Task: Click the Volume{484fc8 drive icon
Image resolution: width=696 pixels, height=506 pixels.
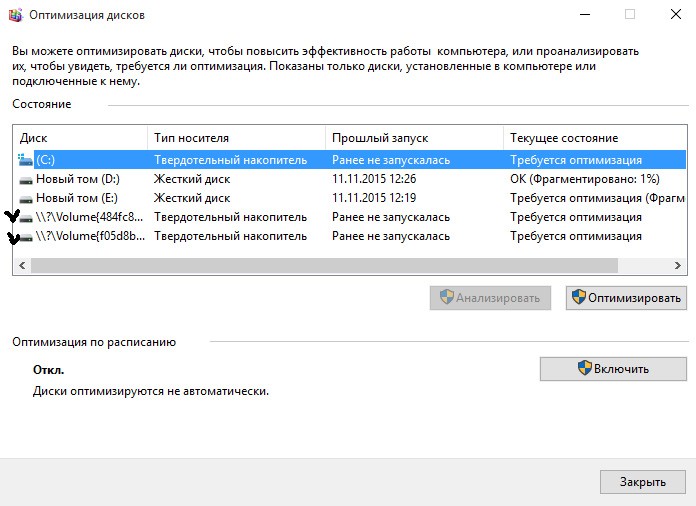Action: tap(25, 217)
